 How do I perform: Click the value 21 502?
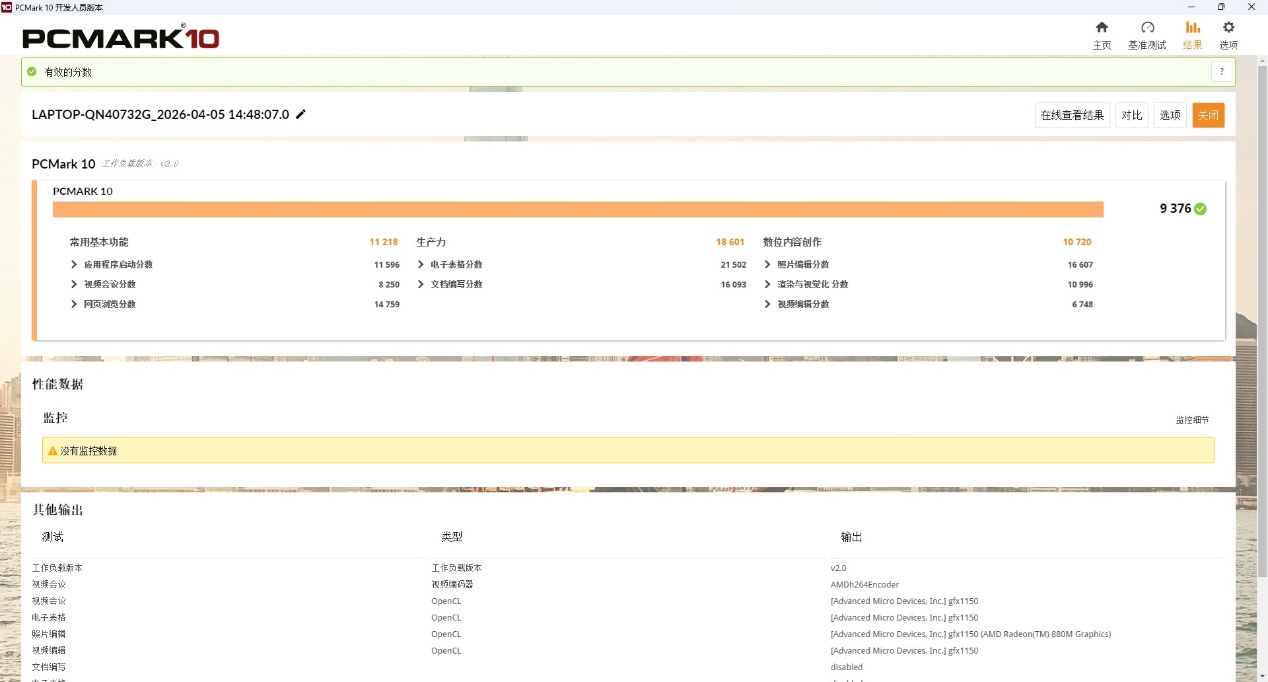click(x=733, y=264)
